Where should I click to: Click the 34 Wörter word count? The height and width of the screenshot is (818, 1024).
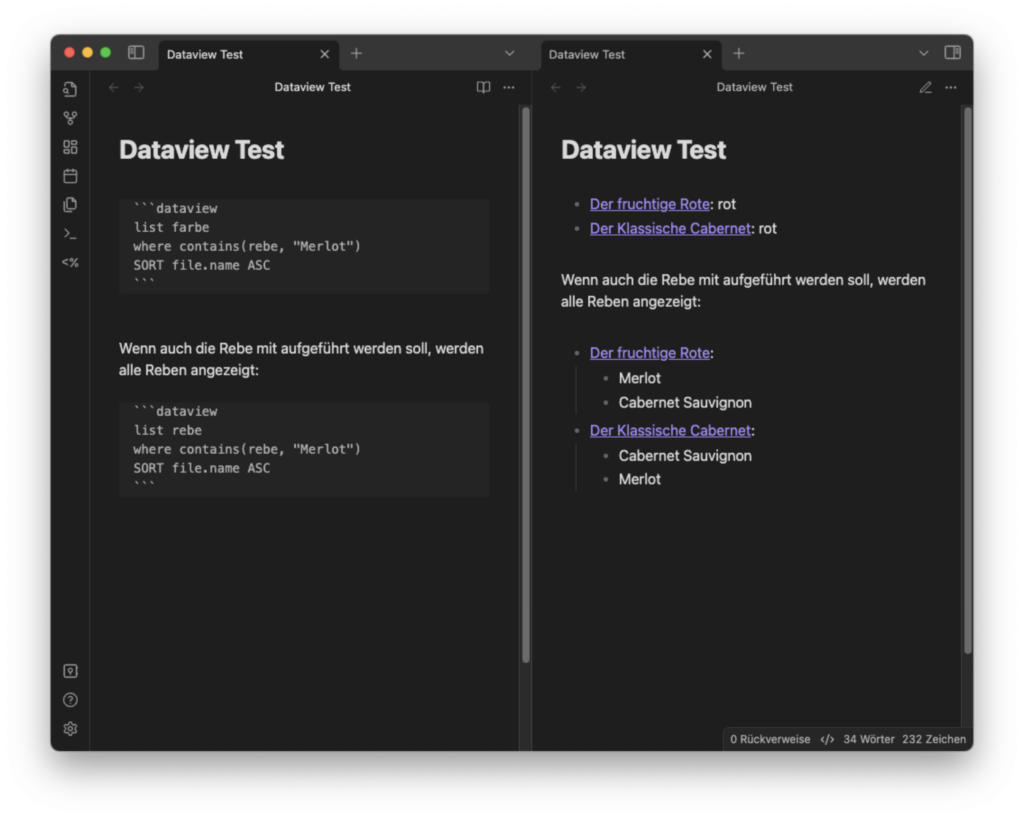point(869,740)
